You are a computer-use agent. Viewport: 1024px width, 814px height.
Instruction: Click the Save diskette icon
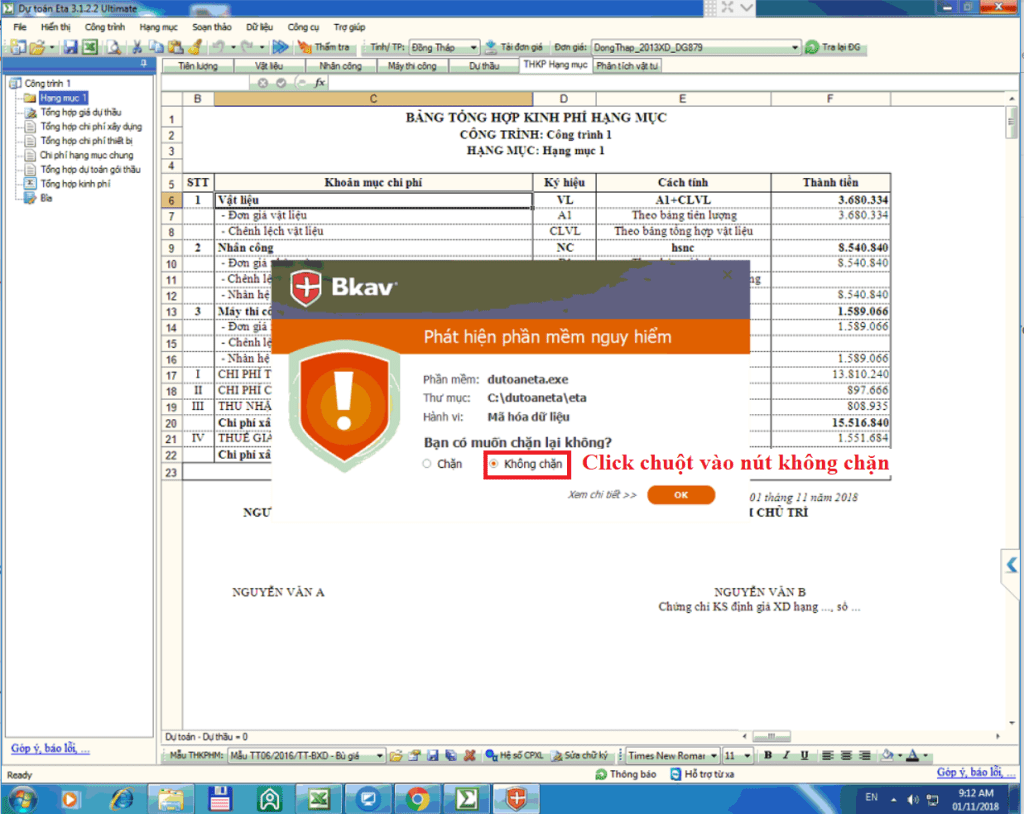tap(68, 46)
